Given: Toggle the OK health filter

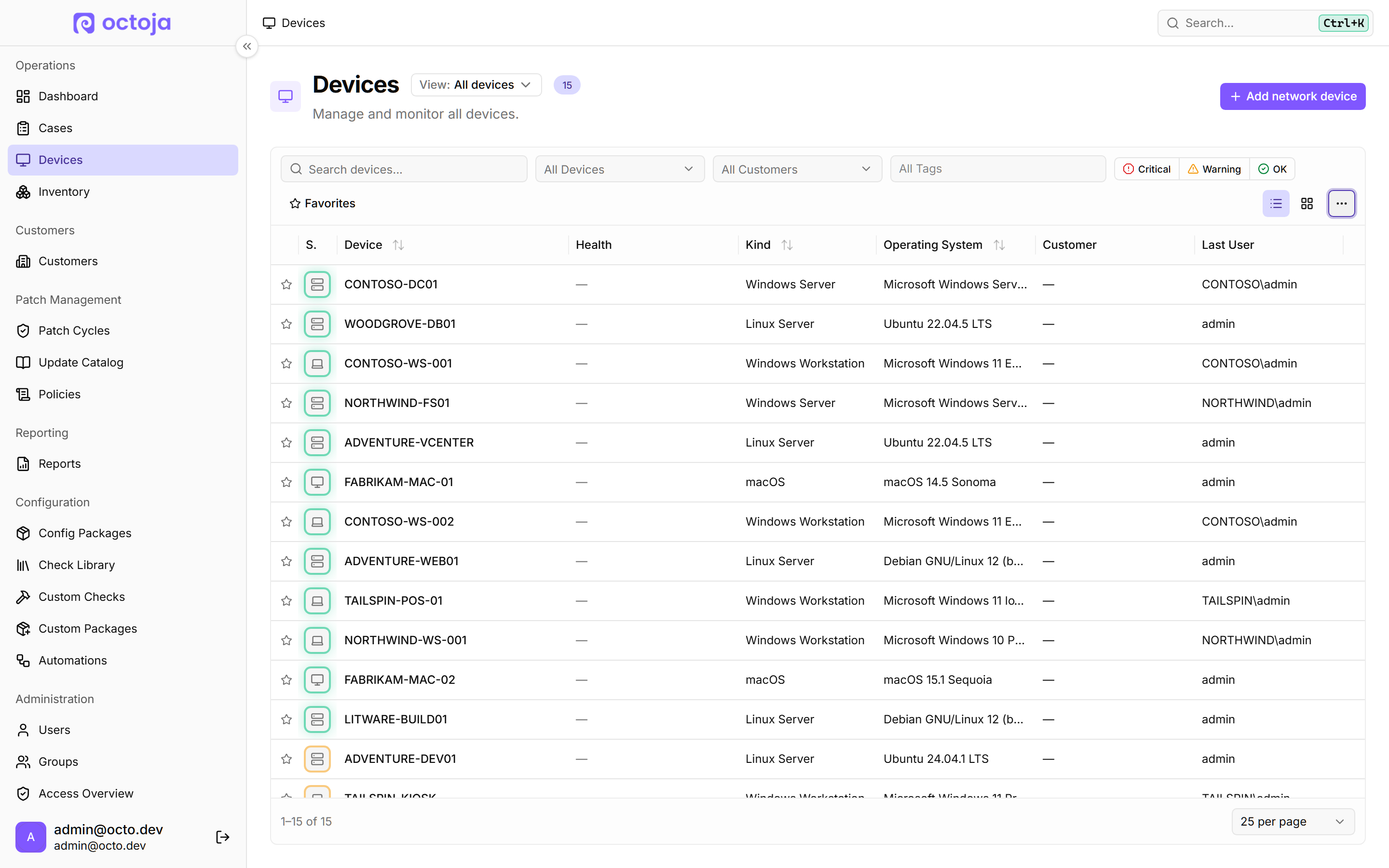Looking at the screenshot, I should [x=1272, y=169].
